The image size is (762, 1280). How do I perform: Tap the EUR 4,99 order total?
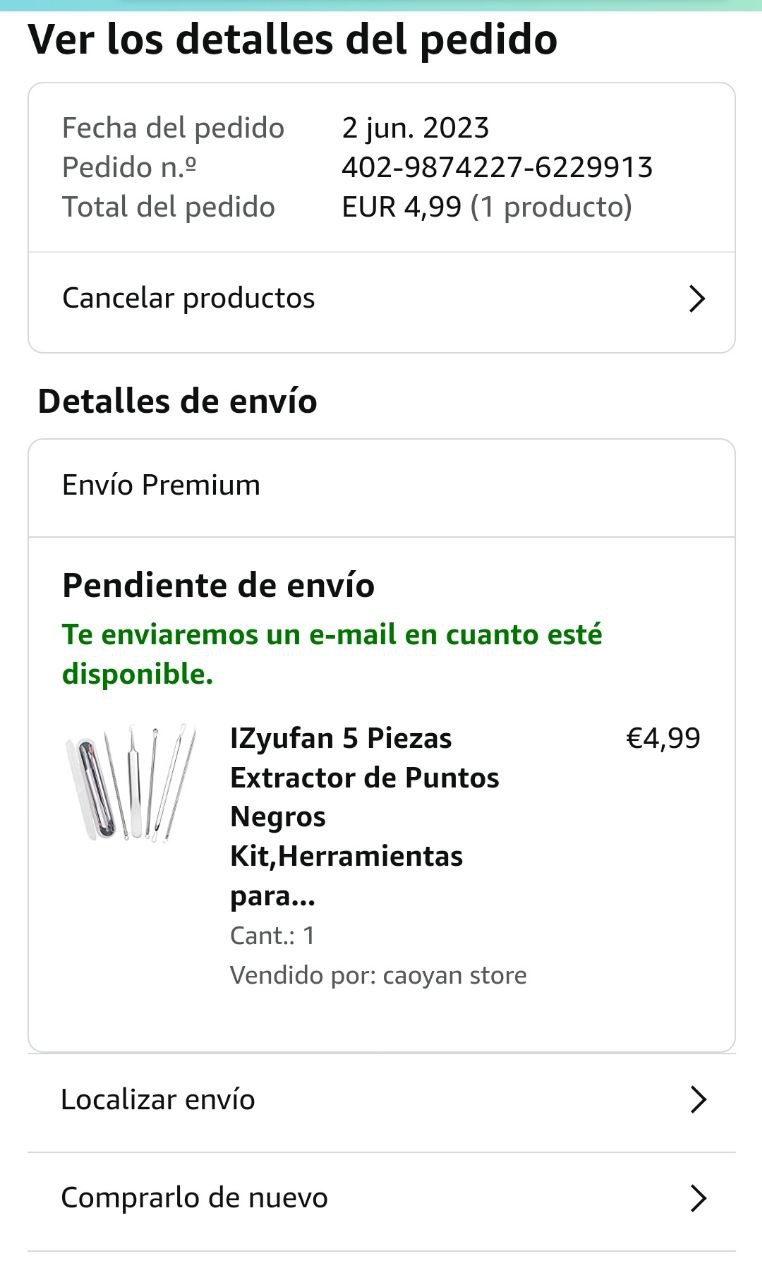coord(401,207)
